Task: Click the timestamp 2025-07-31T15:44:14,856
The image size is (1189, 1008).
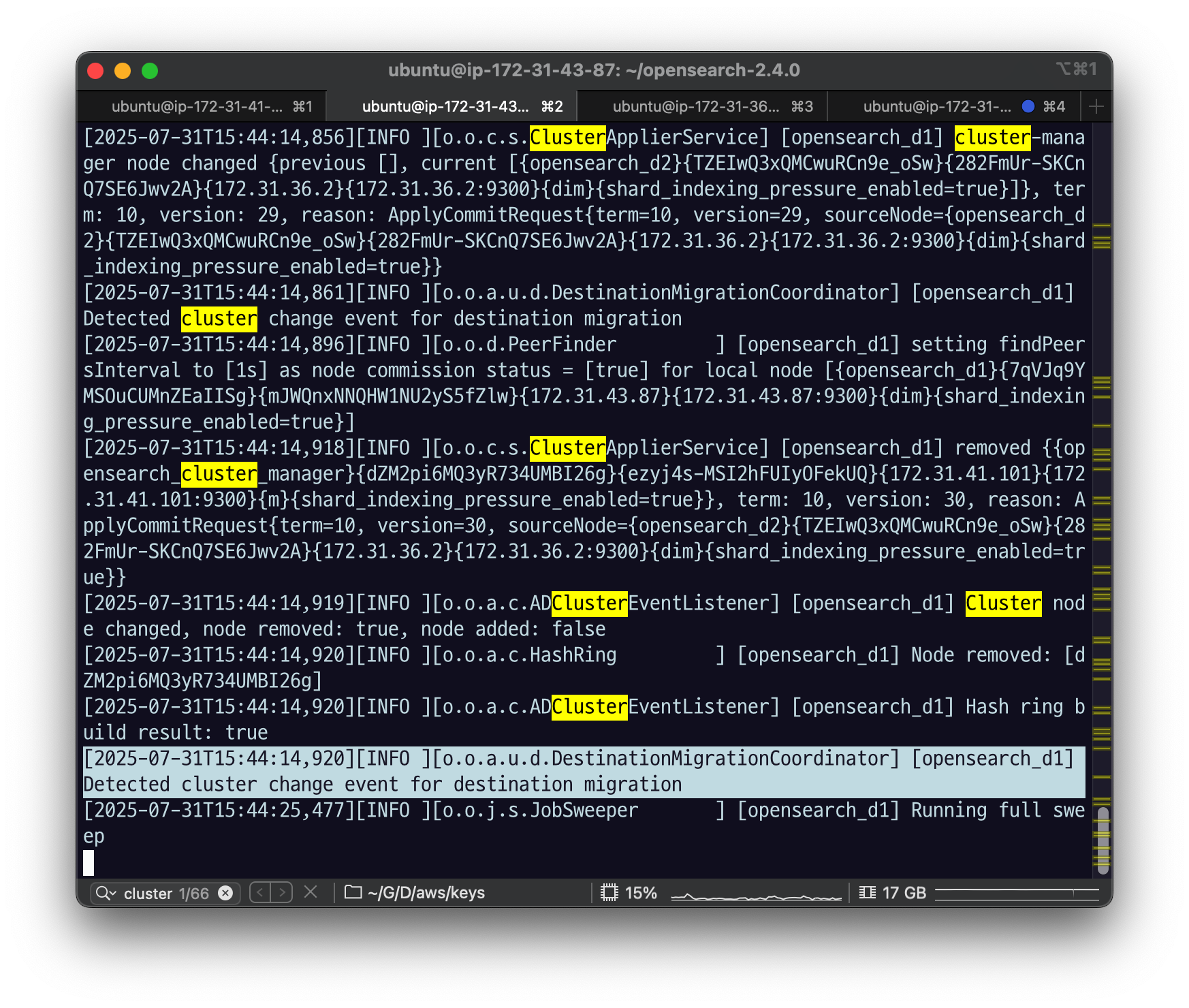Action: (x=219, y=138)
